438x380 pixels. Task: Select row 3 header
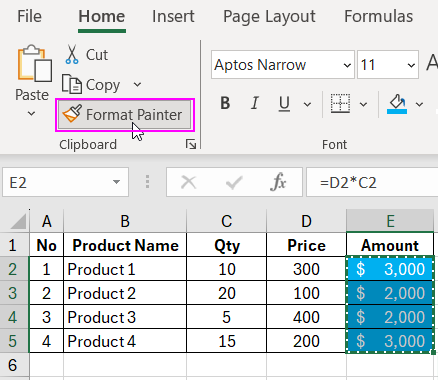click(14, 293)
